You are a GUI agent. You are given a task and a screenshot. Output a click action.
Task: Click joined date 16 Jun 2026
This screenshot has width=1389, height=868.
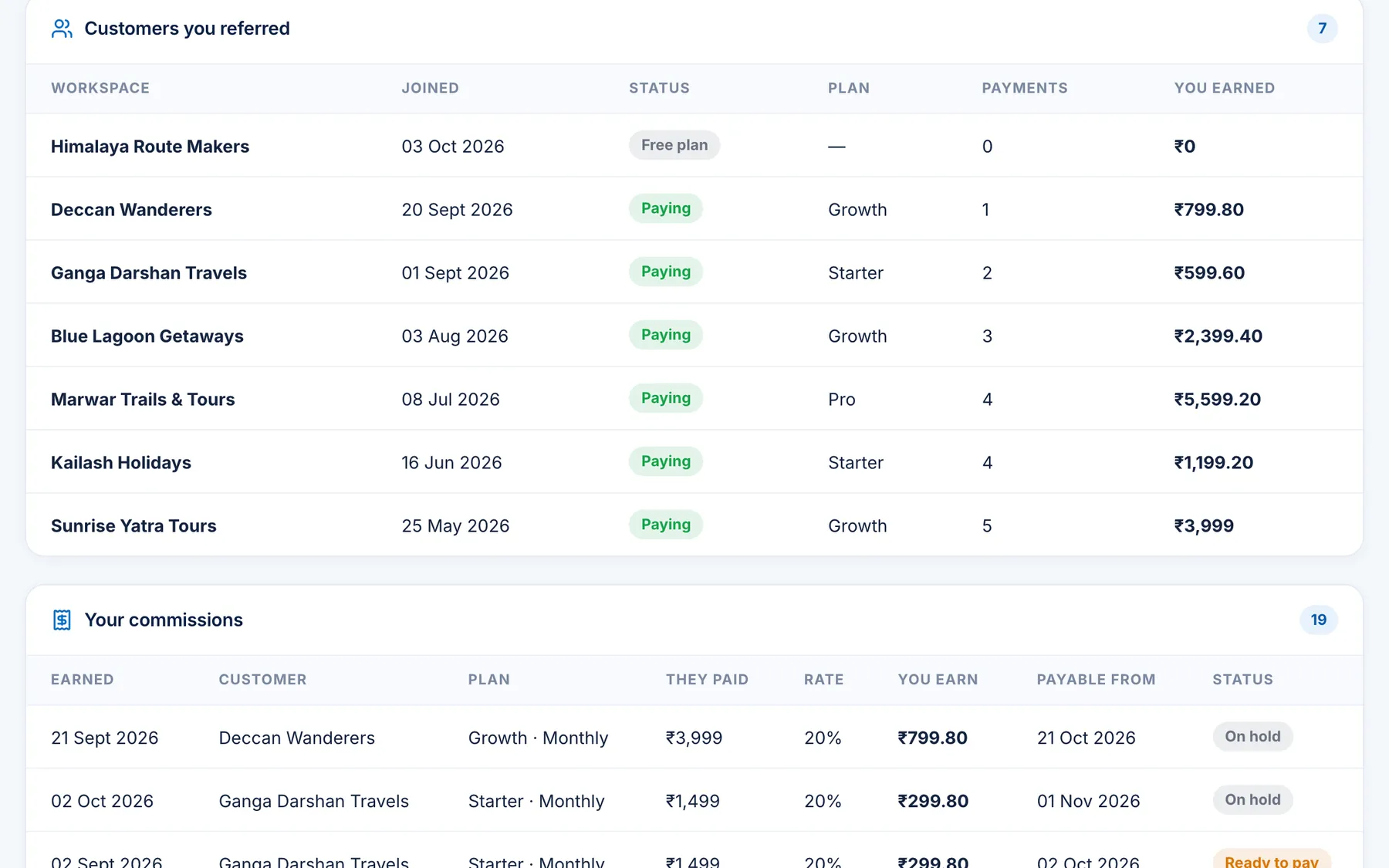click(x=451, y=463)
